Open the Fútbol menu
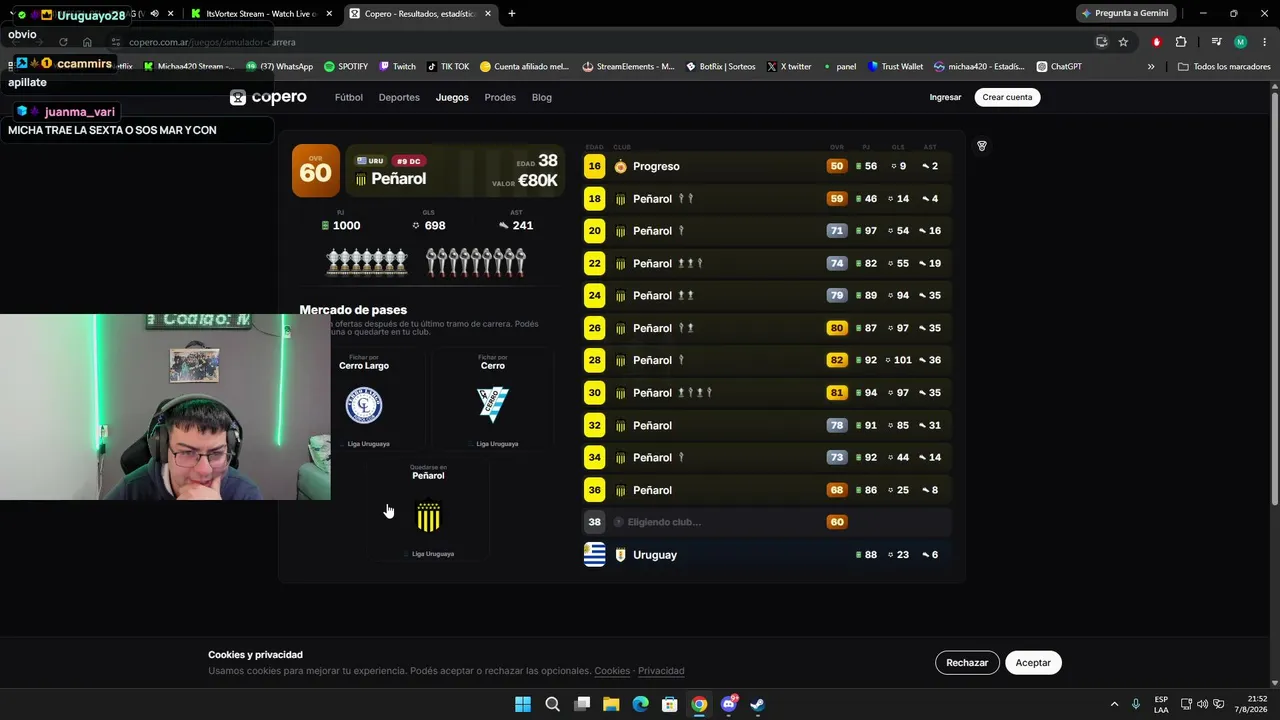The height and width of the screenshot is (720, 1280). click(349, 98)
